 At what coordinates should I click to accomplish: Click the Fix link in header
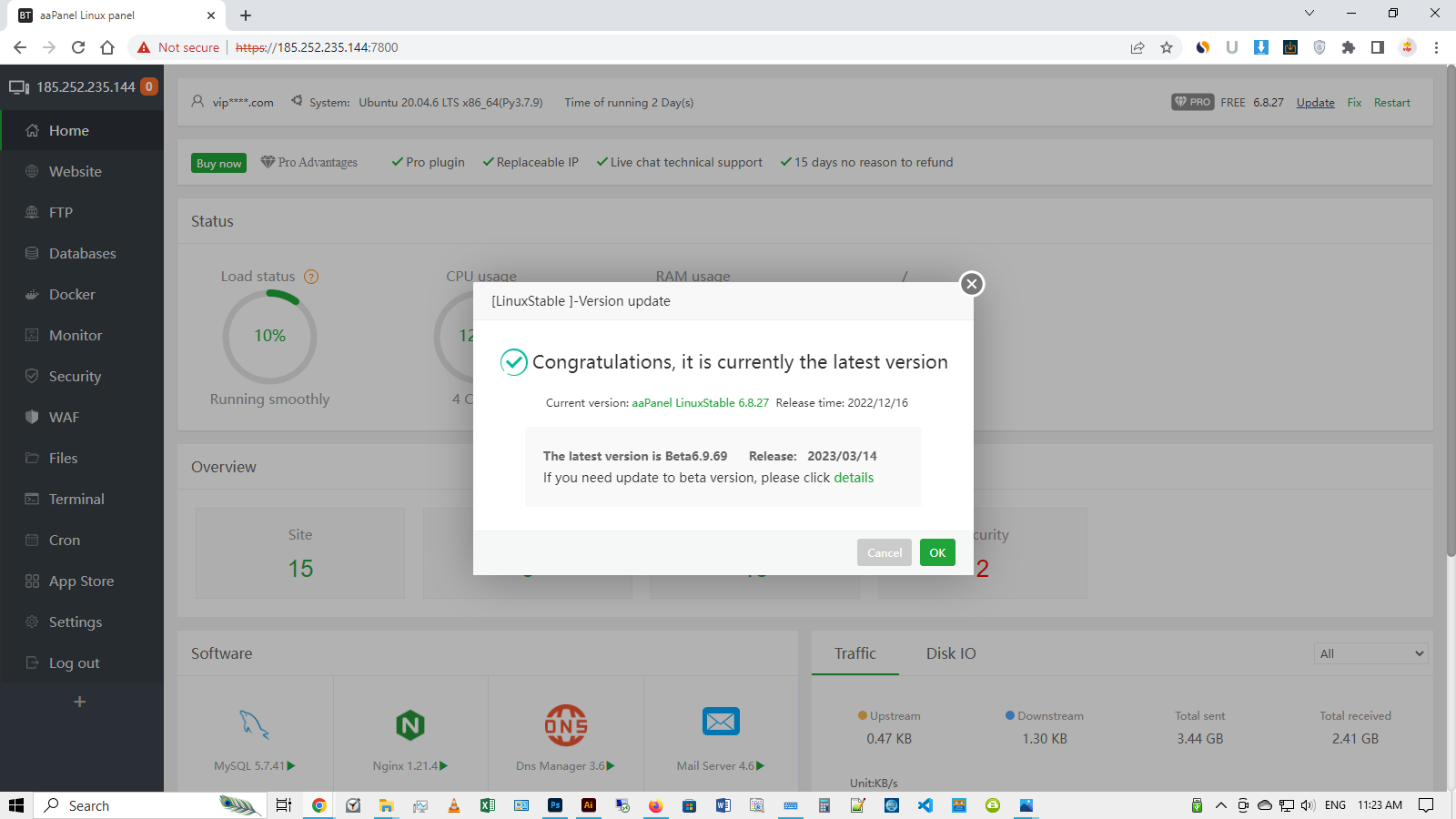tap(1354, 102)
